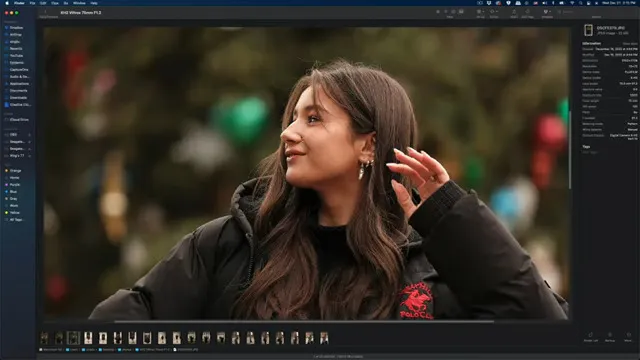Switch to list view in the toolbar
Viewport: 640px width, 360px height.
(x=446, y=12)
